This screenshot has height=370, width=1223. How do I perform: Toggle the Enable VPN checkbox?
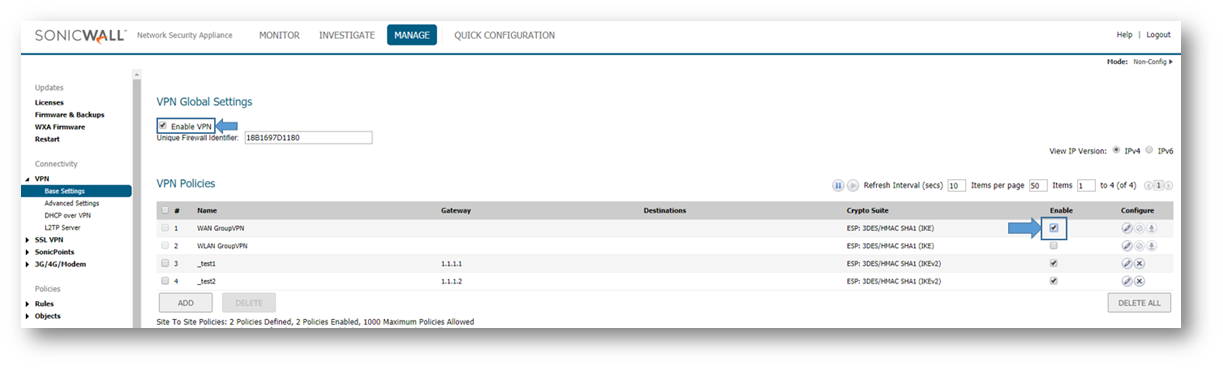click(x=163, y=126)
